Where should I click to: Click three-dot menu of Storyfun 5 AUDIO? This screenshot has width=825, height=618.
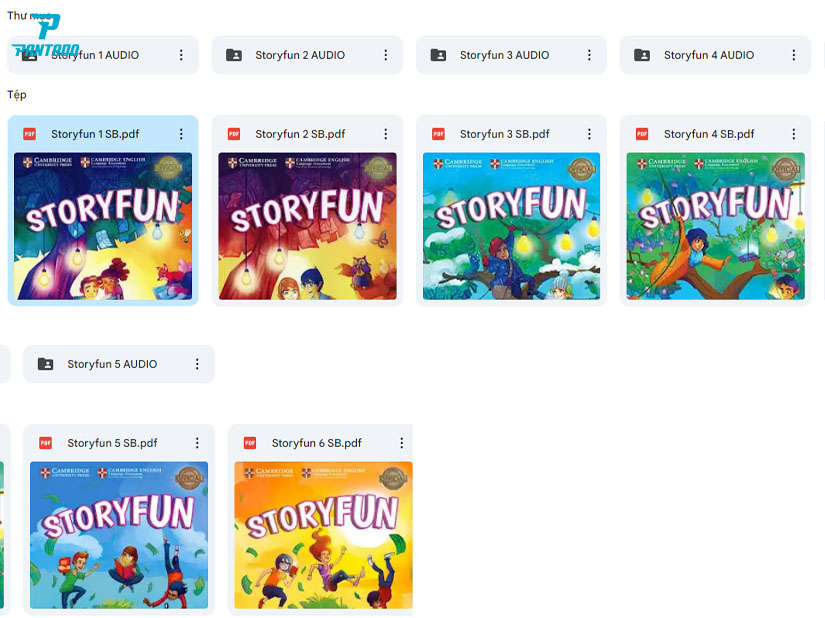197,364
